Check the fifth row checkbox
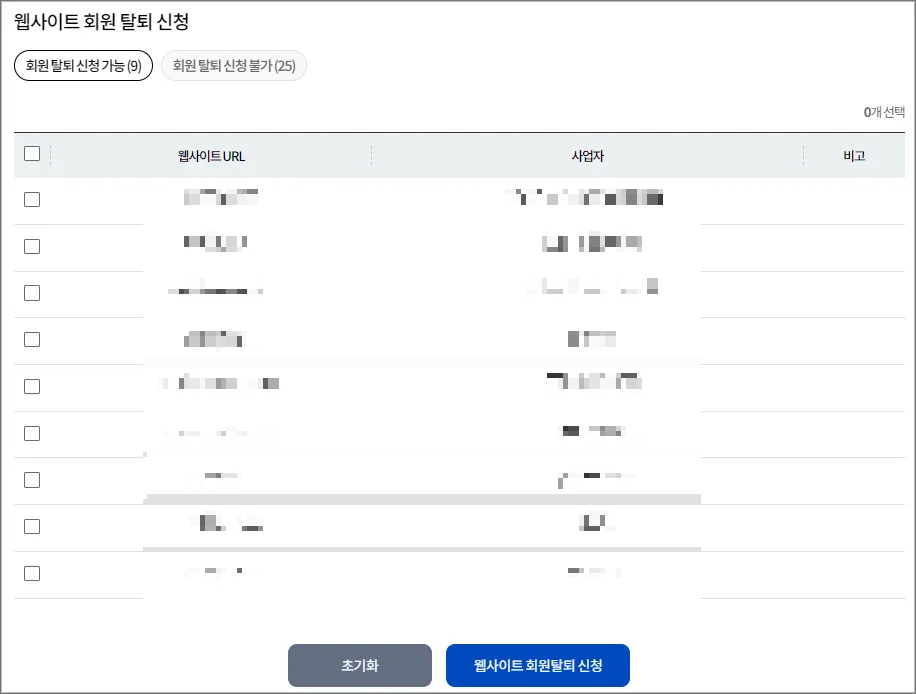This screenshot has height=694, width=916. coord(31,387)
